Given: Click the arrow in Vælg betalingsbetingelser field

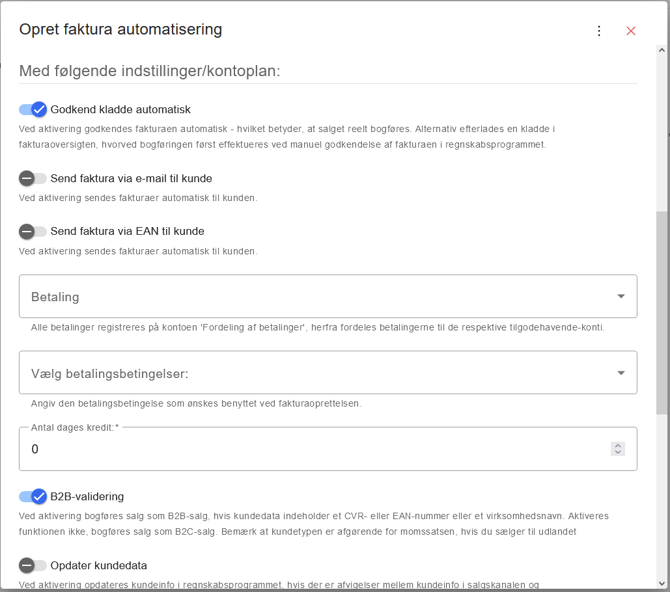Looking at the screenshot, I should (x=621, y=373).
